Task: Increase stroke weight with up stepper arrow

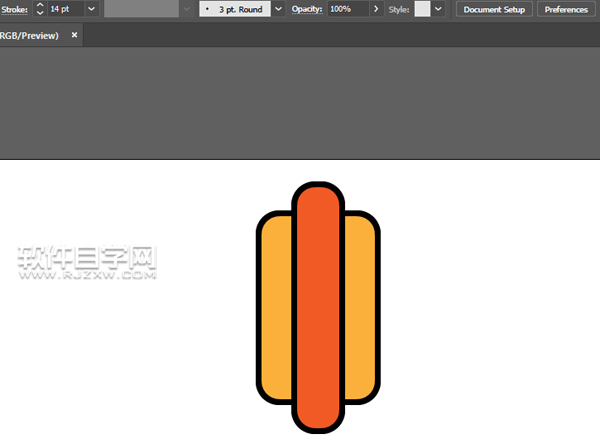Action: coord(39,5)
